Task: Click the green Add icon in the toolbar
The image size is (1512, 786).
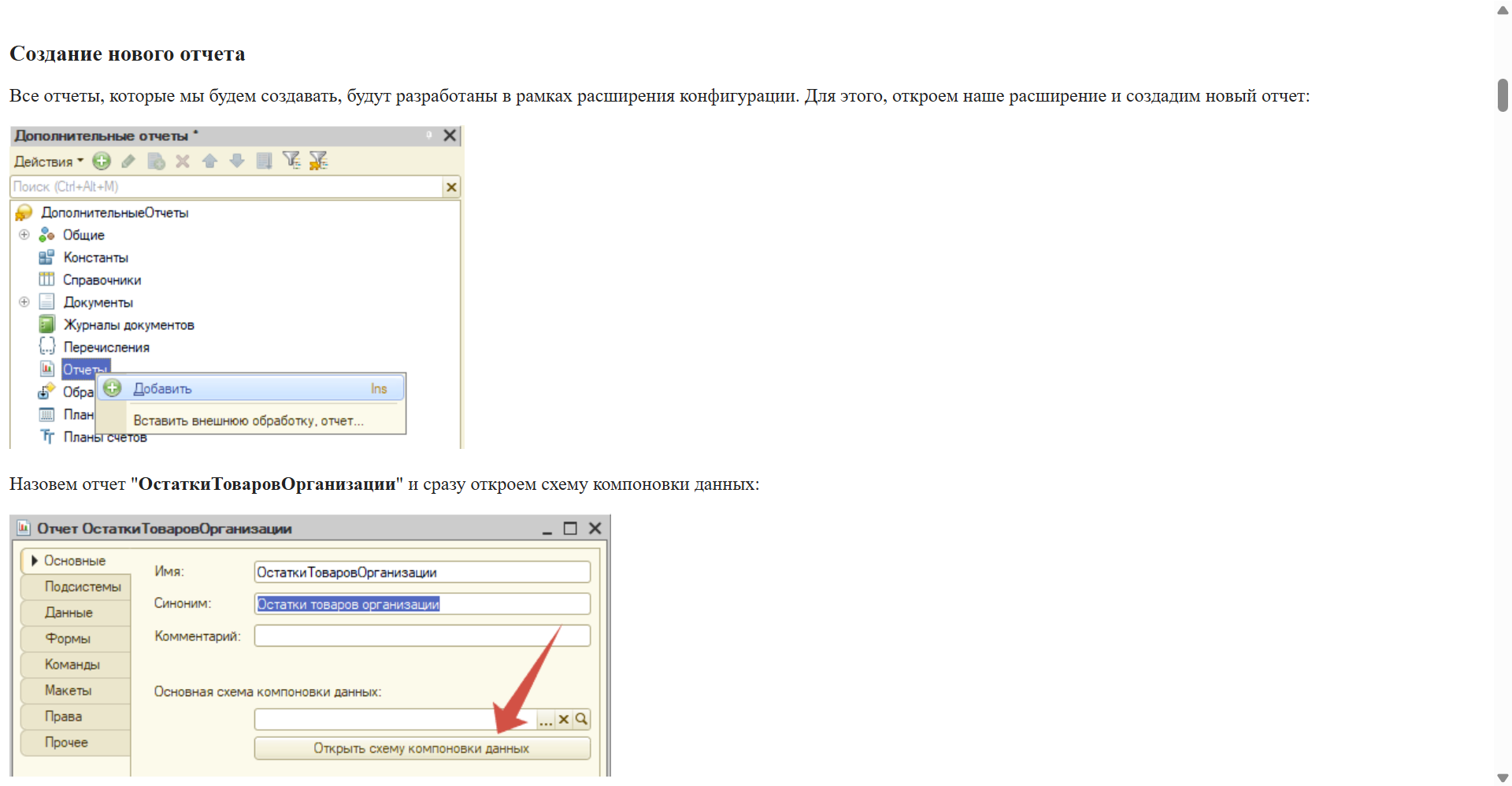Action: [102, 161]
